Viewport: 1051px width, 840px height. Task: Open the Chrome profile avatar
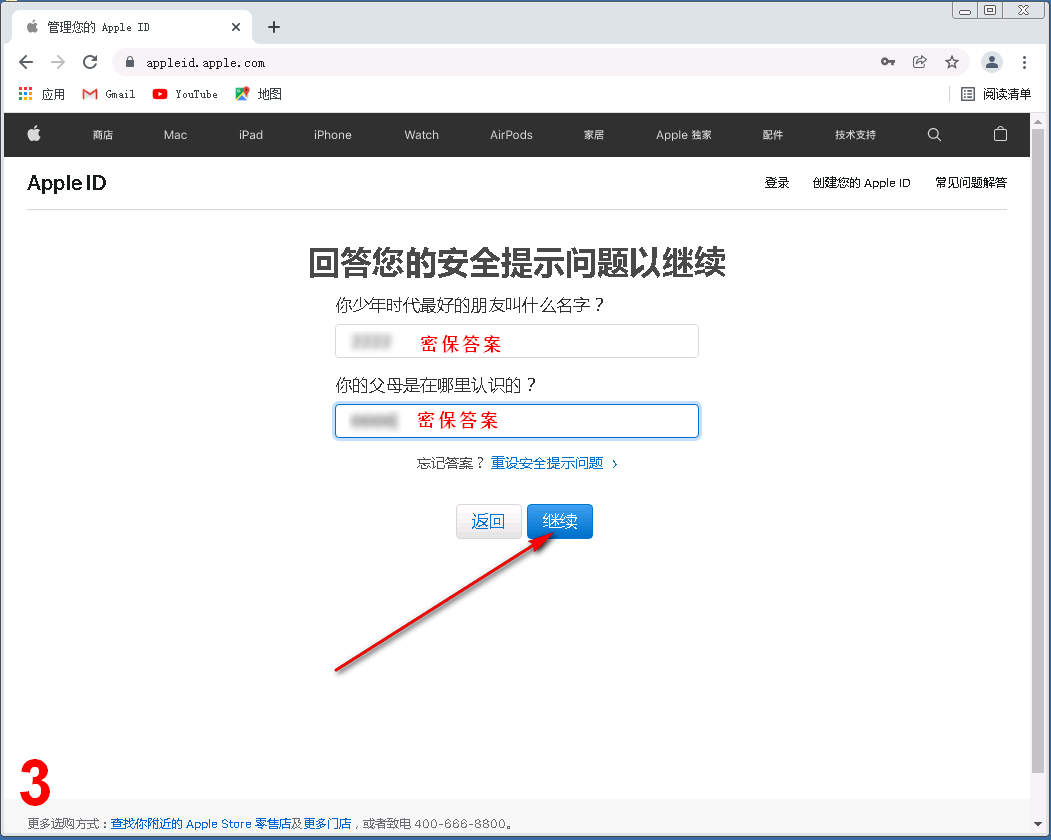(x=991, y=62)
